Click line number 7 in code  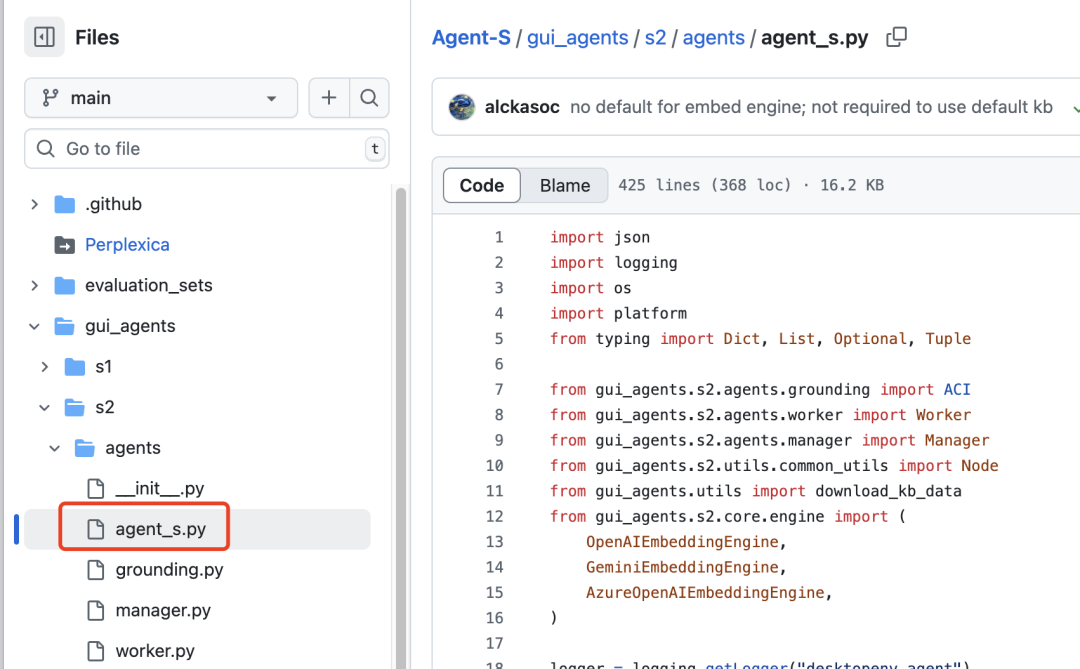click(x=499, y=390)
